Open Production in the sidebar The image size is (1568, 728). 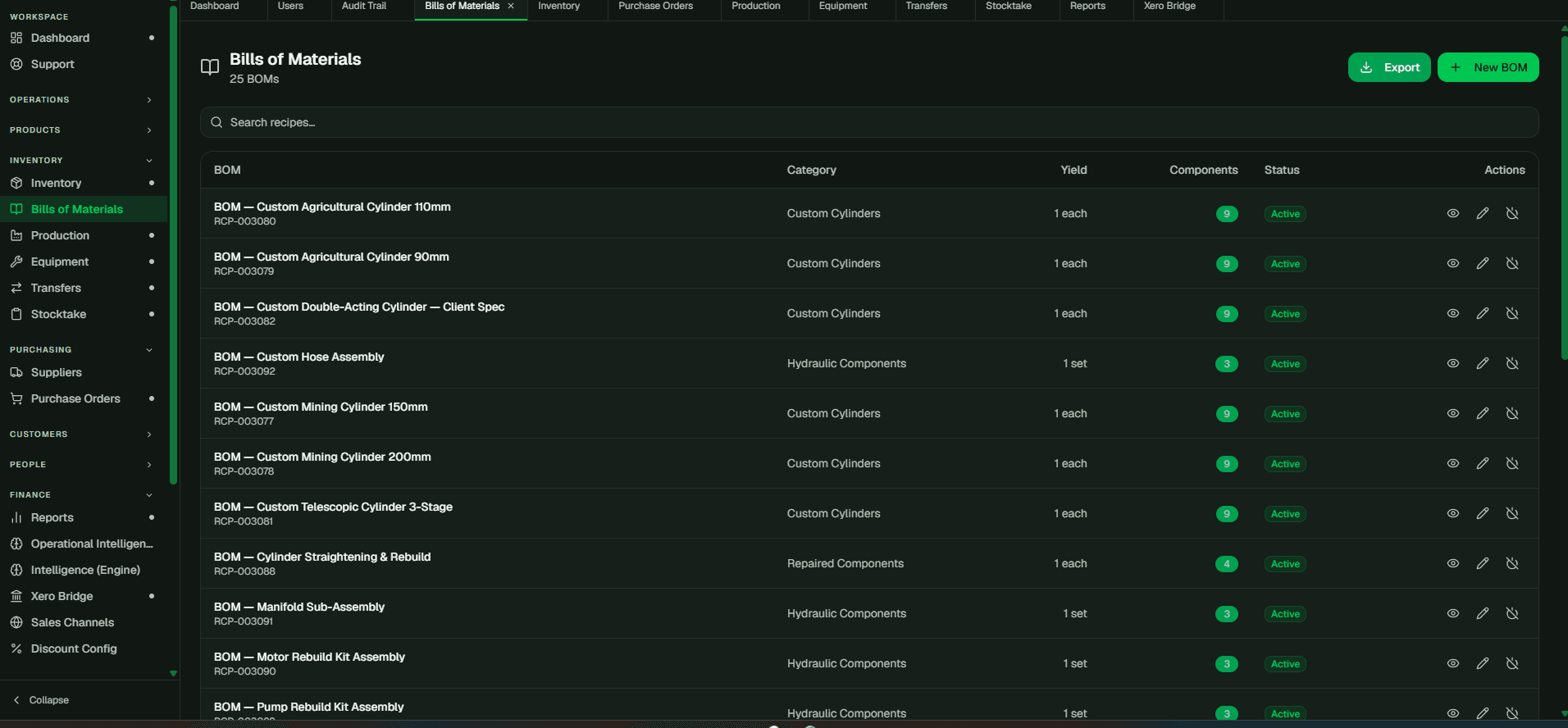coord(84,235)
